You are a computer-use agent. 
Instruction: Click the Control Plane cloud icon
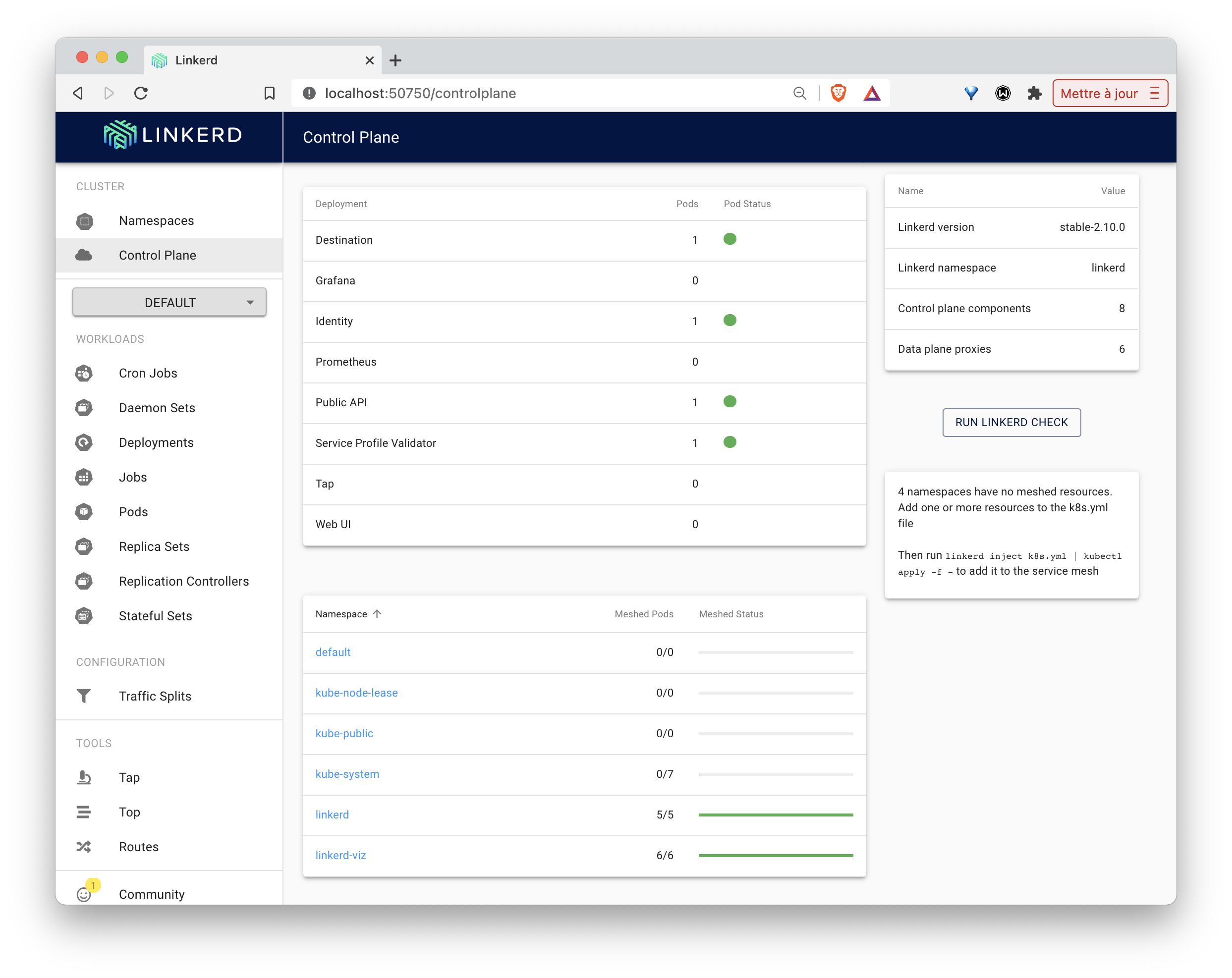click(84, 255)
